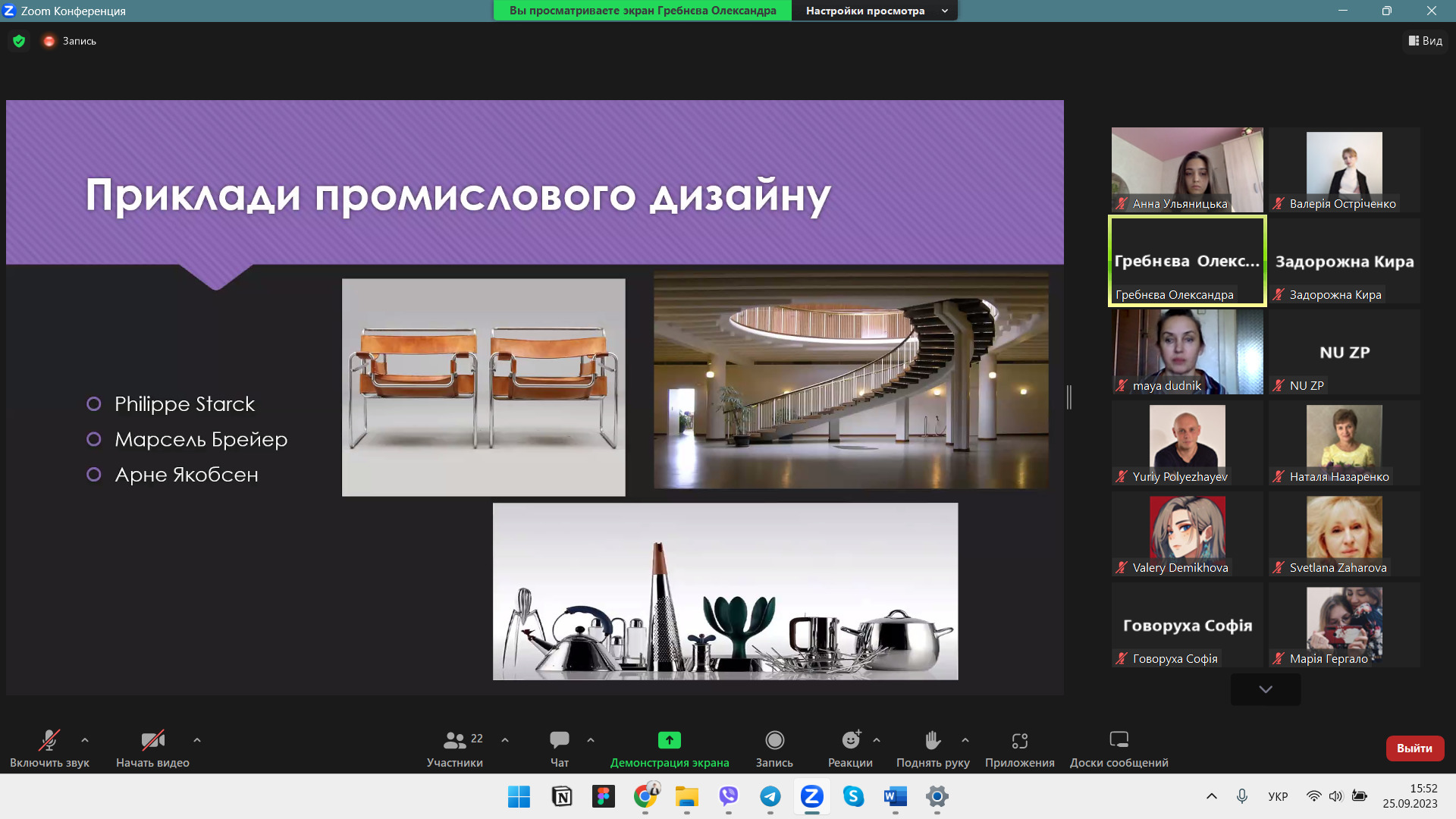Expand audio options arrow beside microphone
The width and height of the screenshot is (1456, 819).
tap(85, 740)
